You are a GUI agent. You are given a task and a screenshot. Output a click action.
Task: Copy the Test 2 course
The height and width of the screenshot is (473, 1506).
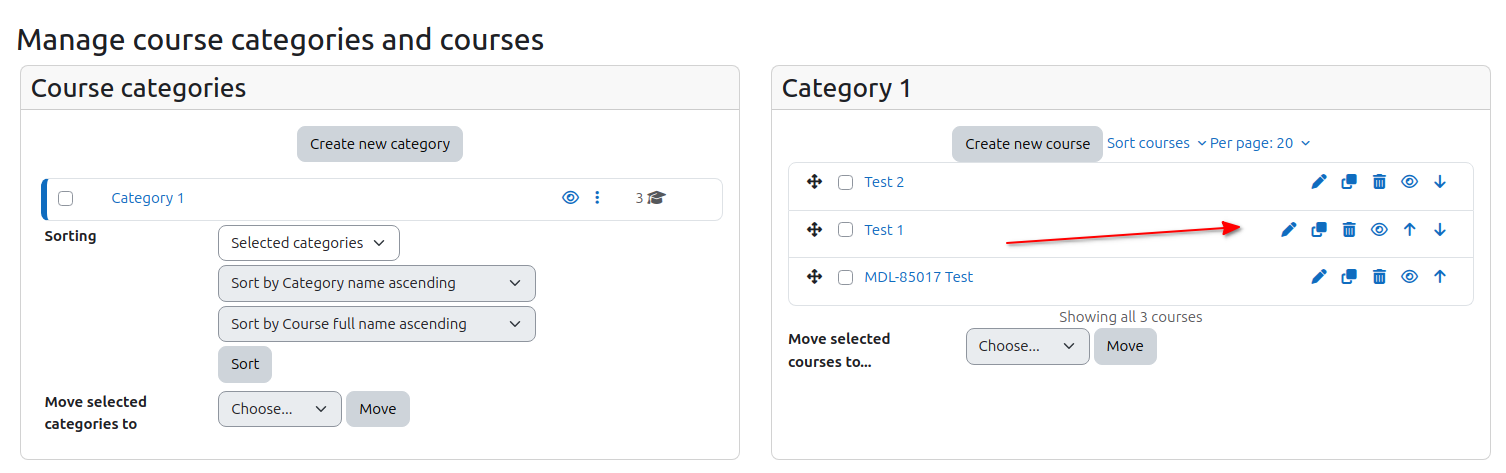click(x=1349, y=182)
